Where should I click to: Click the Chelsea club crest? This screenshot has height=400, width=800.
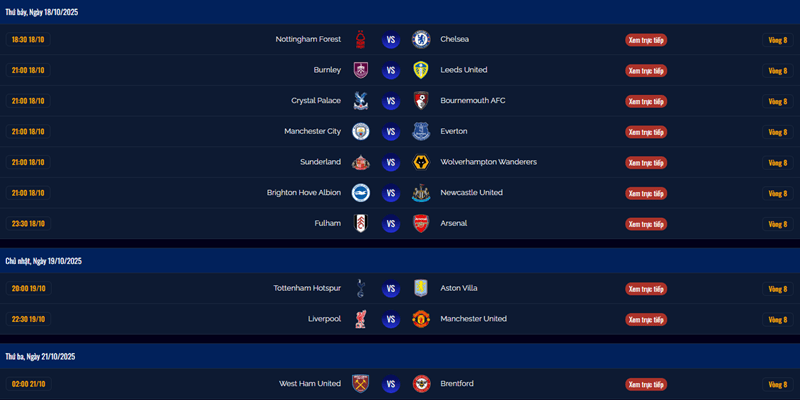click(421, 40)
